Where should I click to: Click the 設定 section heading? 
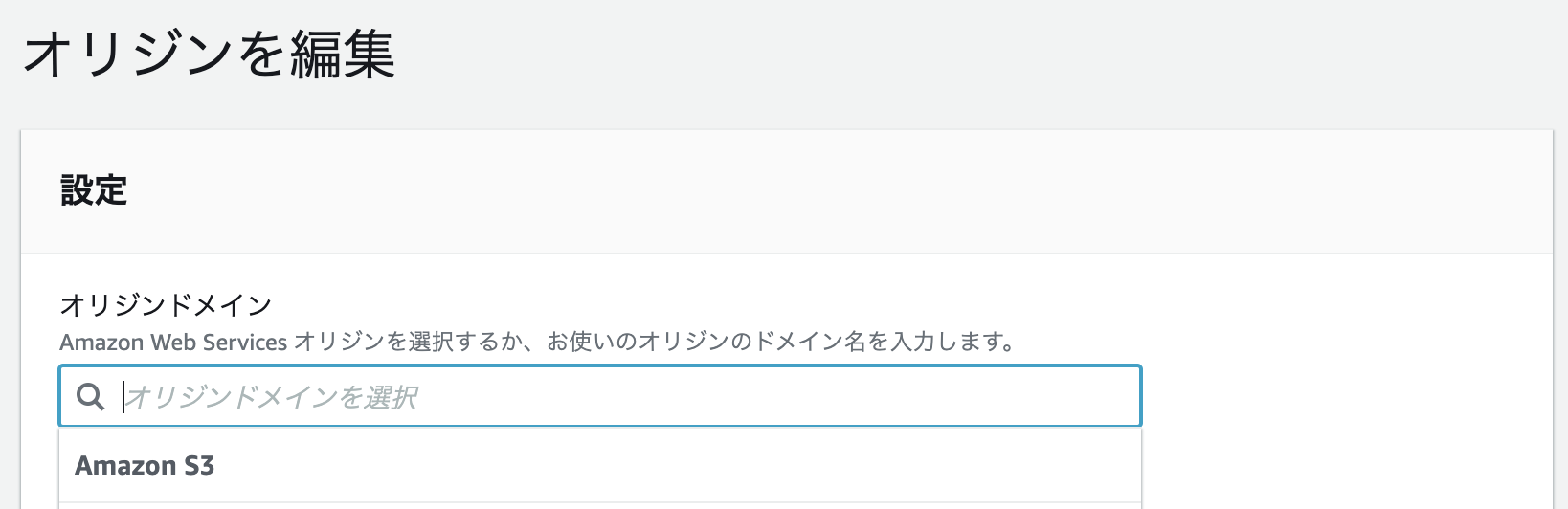coord(94,190)
